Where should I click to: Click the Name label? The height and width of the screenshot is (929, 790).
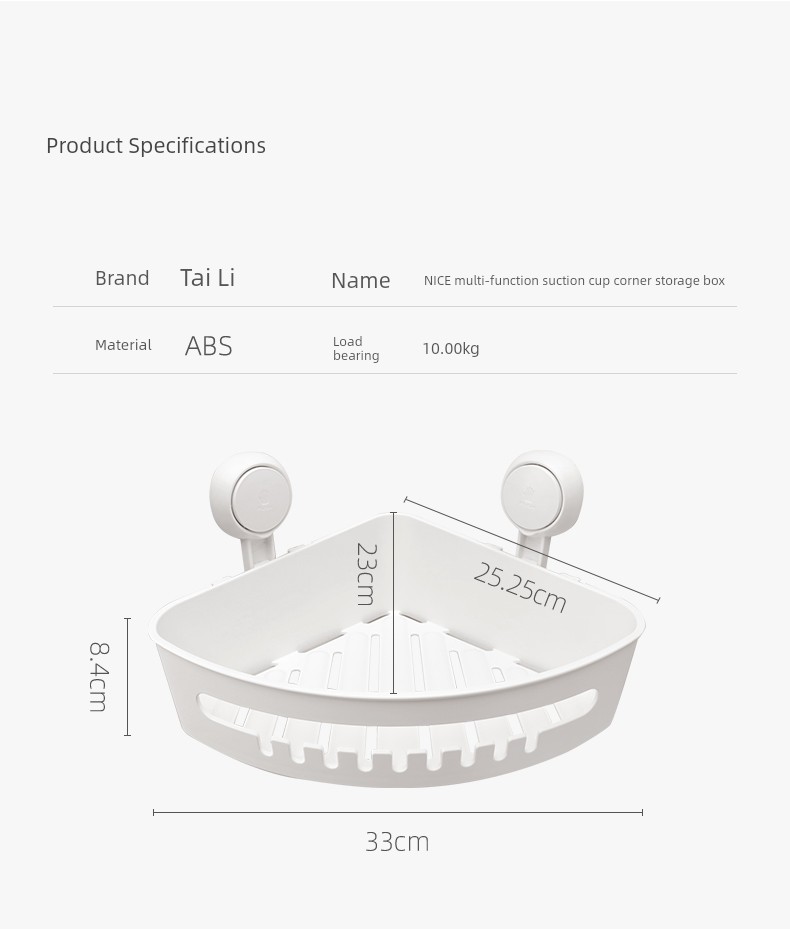pos(360,280)
